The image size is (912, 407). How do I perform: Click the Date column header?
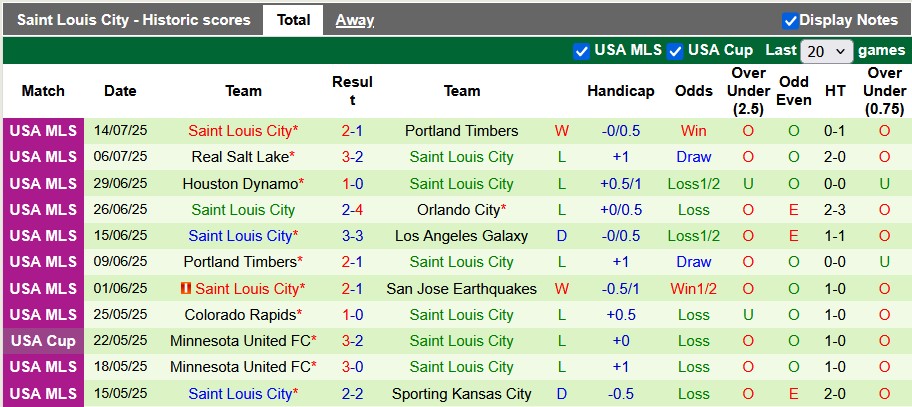[120, 91]
